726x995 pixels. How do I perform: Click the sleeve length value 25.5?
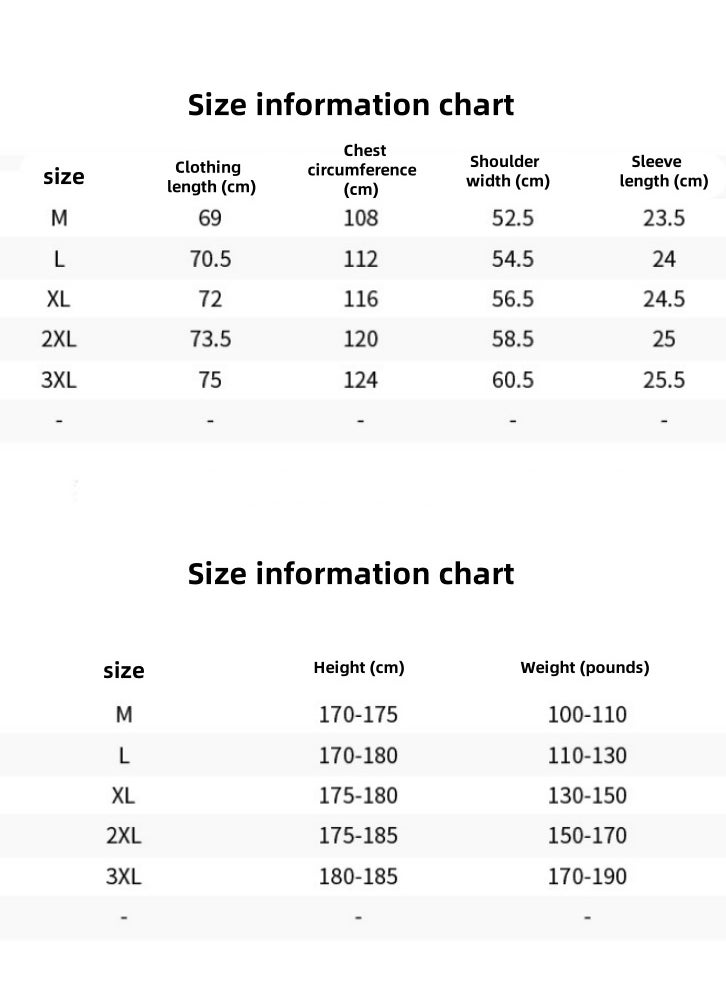click(664, 379)
